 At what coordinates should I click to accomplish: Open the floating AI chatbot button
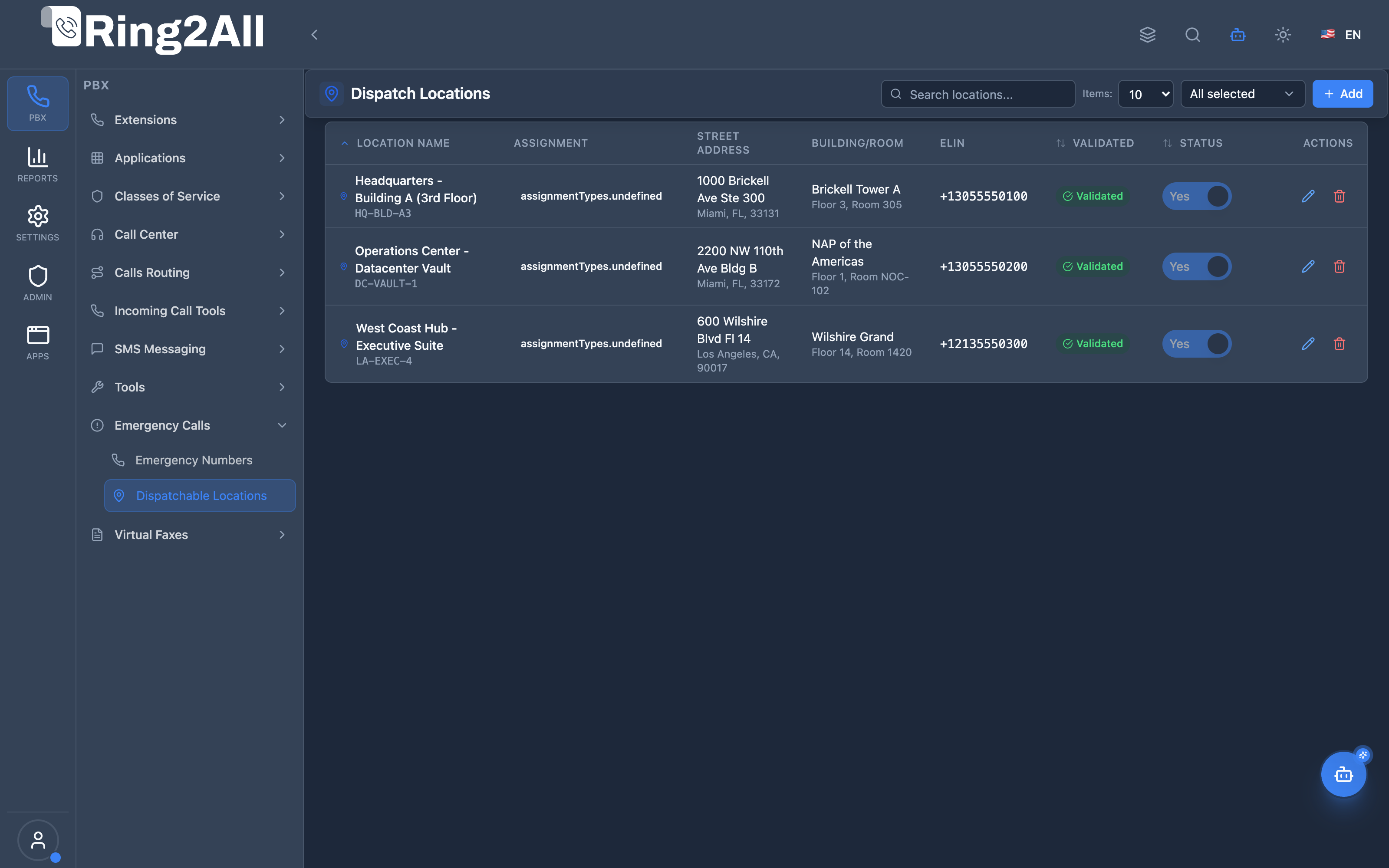point(1344,774)
